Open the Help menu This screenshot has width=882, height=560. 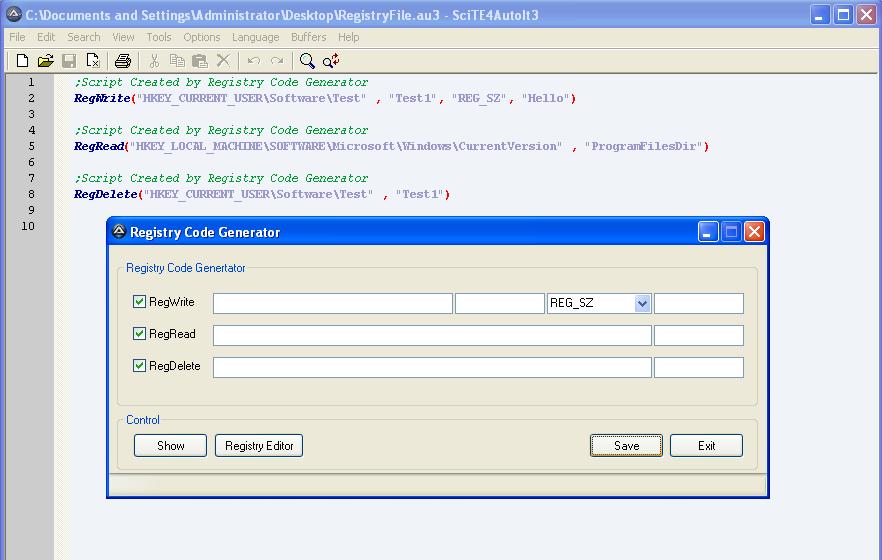point(348,37)
